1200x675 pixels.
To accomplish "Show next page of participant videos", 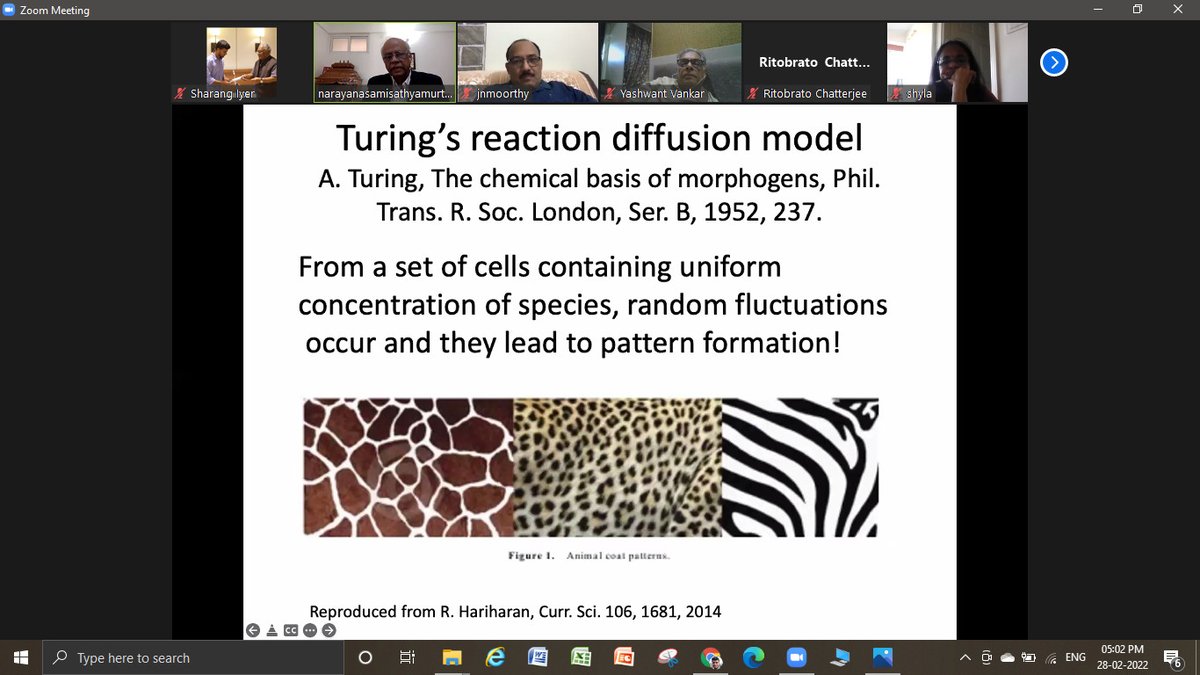I will [1053, 63].
